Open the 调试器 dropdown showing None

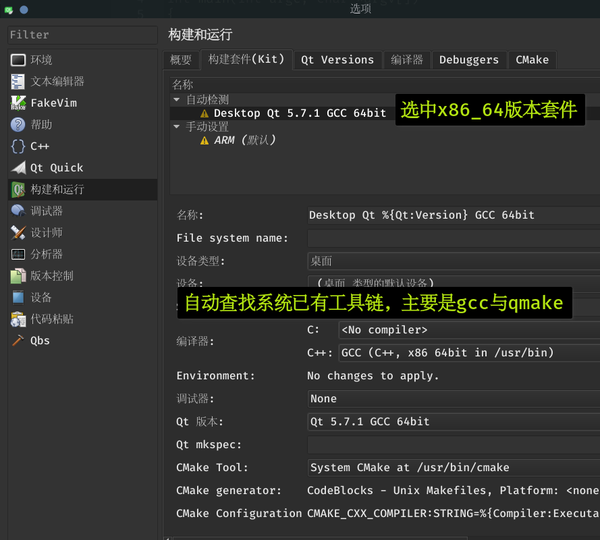click(x=453, y=399)
